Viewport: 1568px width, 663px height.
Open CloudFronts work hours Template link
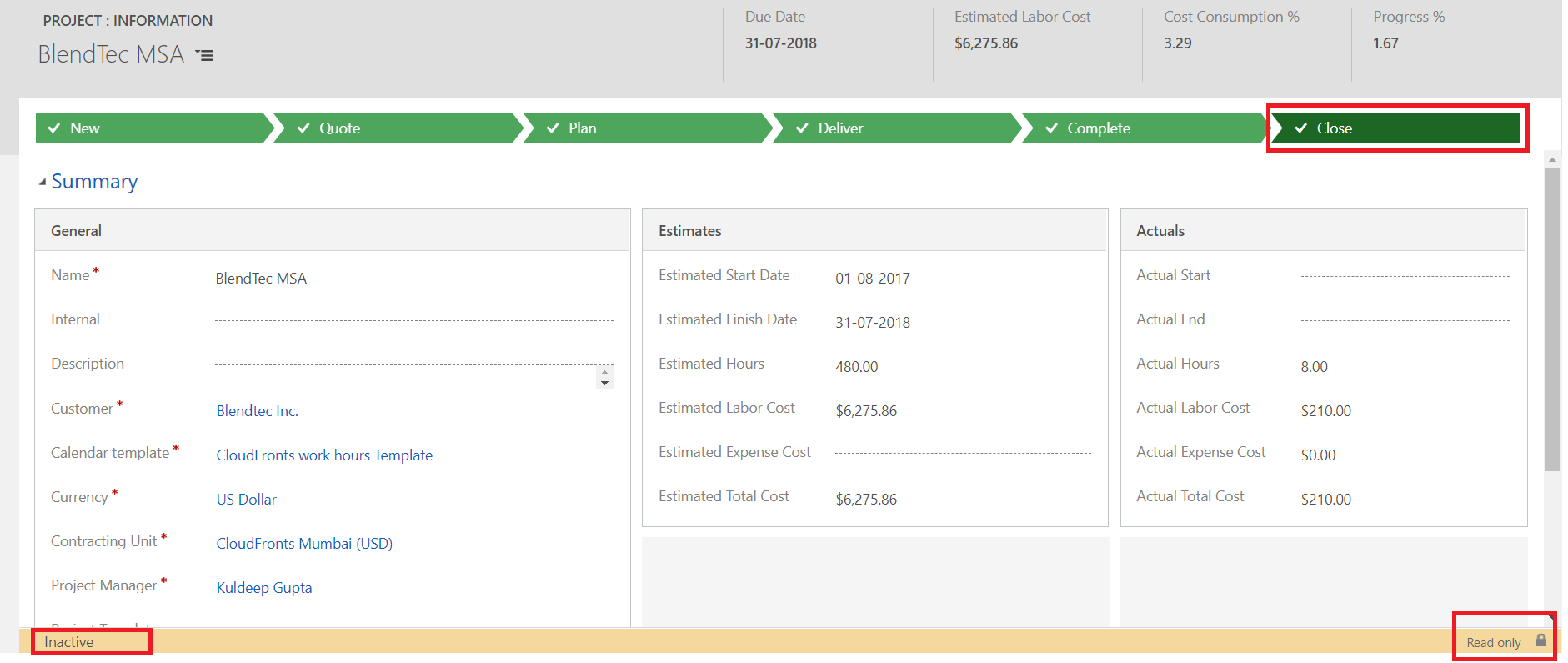tap(324, 455)
